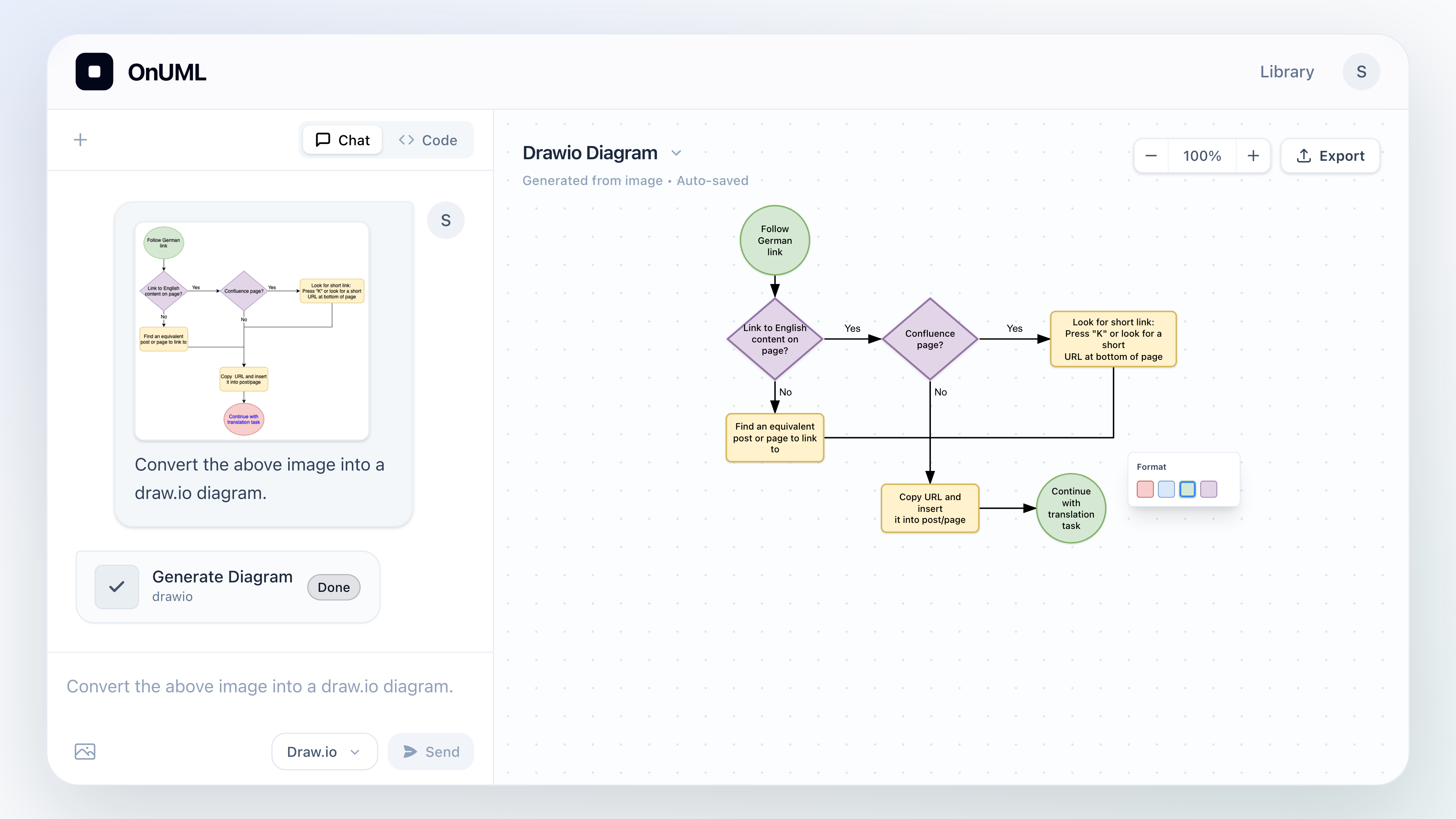Pick the purple format color swatch
The image size is (1456, 819).
click(x=1208, y=489)
